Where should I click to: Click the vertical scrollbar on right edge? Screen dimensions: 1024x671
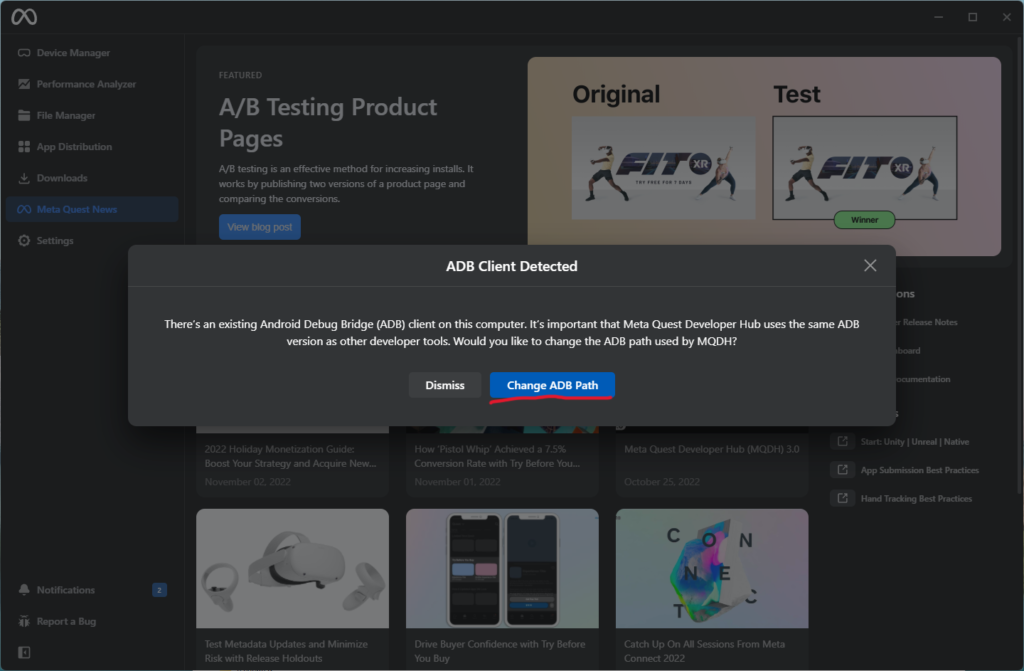1020,265
